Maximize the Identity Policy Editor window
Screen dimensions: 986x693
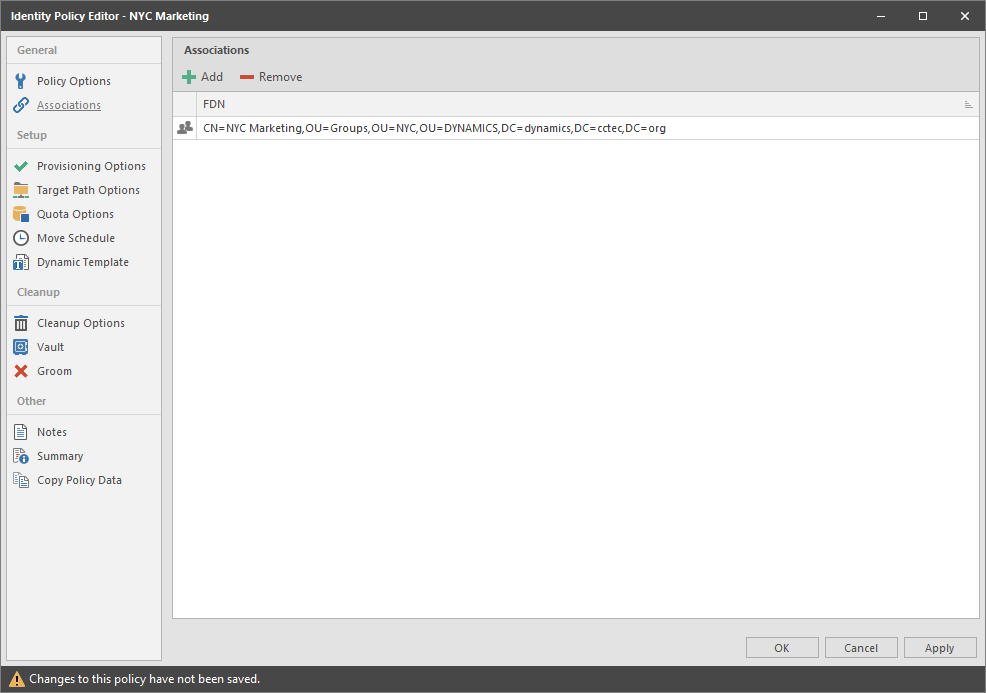pos(923,16)
